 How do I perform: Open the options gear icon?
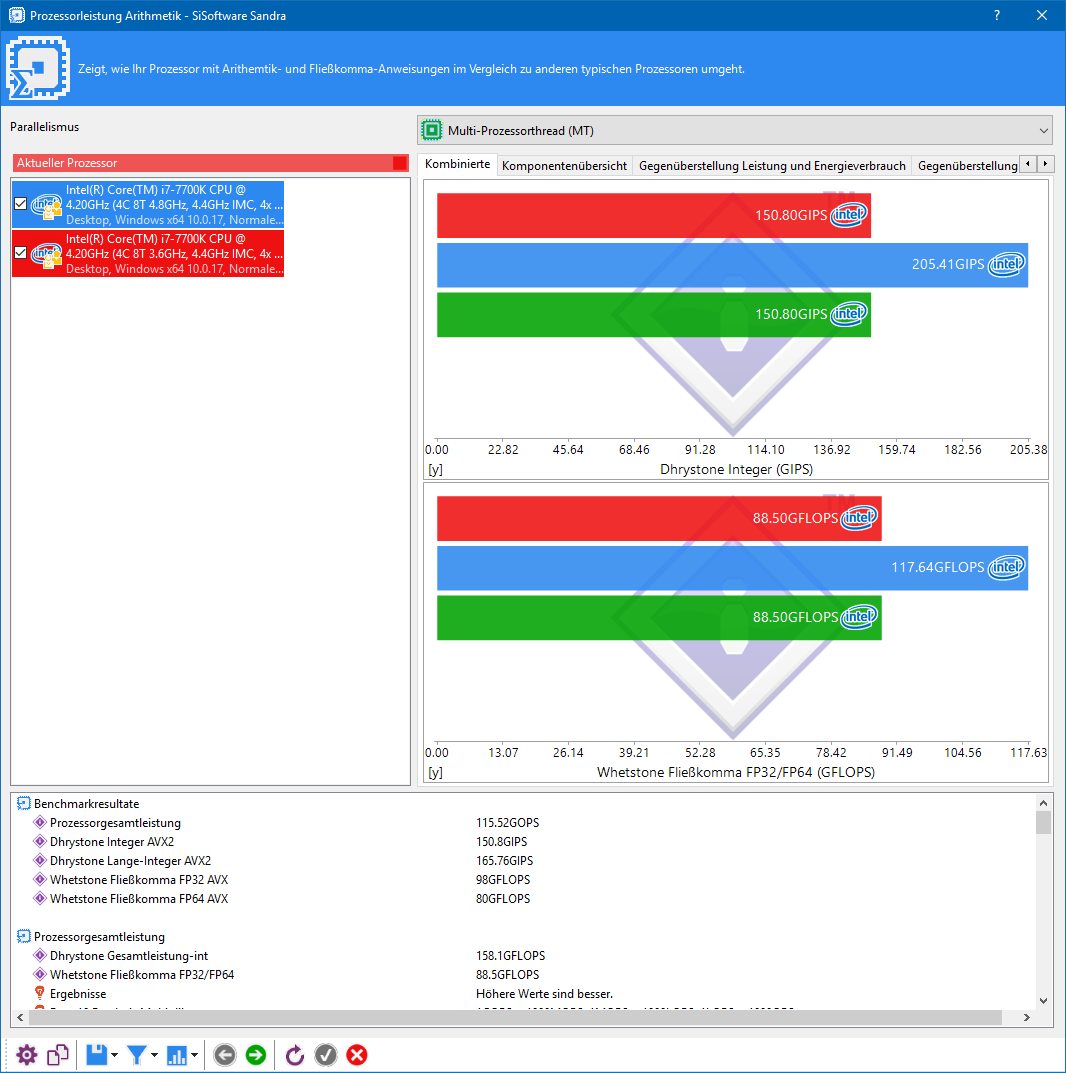coord(27,1055)
